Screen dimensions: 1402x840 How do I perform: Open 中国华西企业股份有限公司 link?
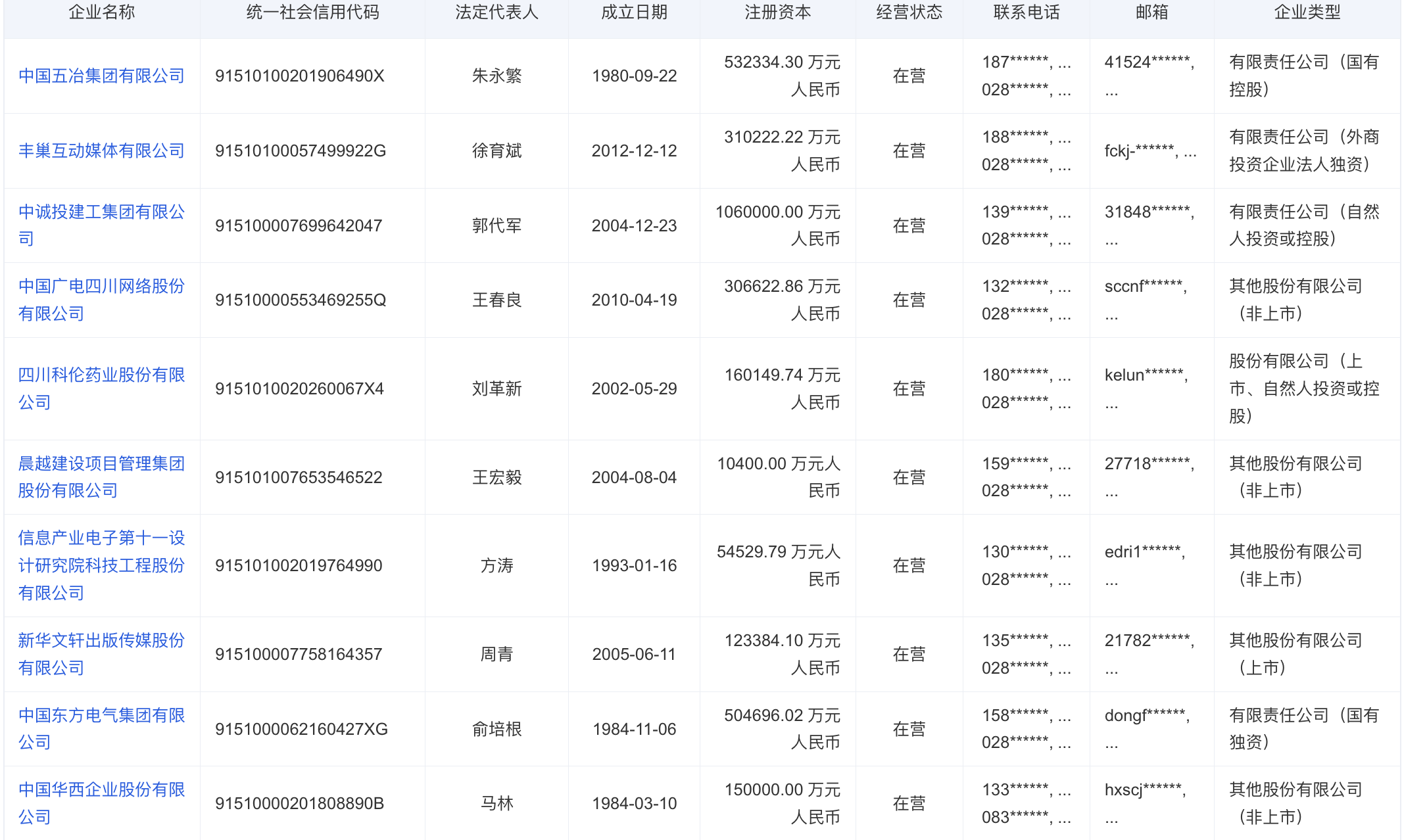click(x=101, y=803)
